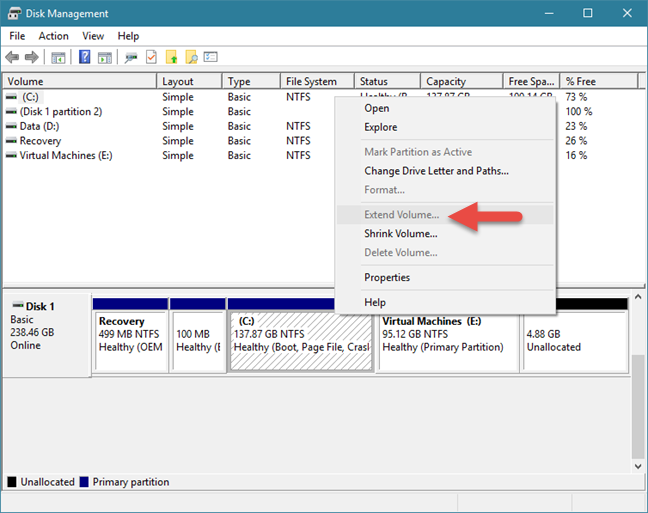The height and width of the screenshot is (513, 648).
Task: Select Properties from the context menu
Action: tap(445, 277)
